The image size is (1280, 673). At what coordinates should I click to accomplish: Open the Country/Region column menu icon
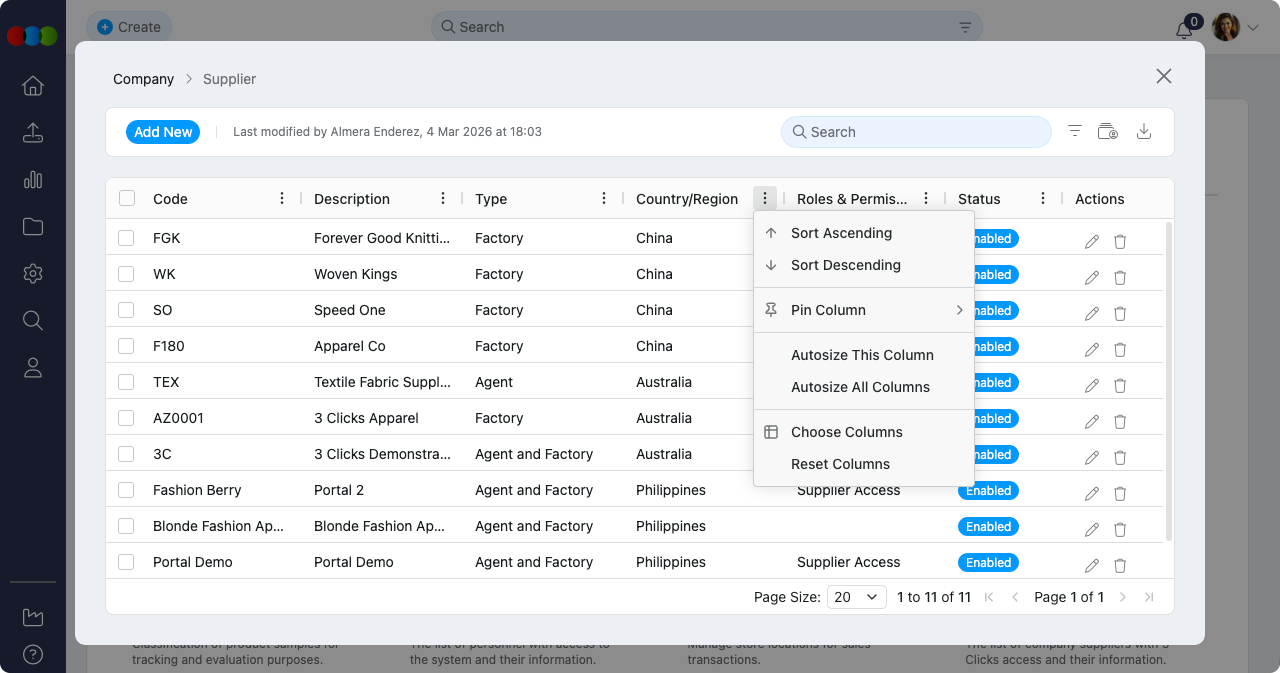pyautogui.click(x=765, y=199)
